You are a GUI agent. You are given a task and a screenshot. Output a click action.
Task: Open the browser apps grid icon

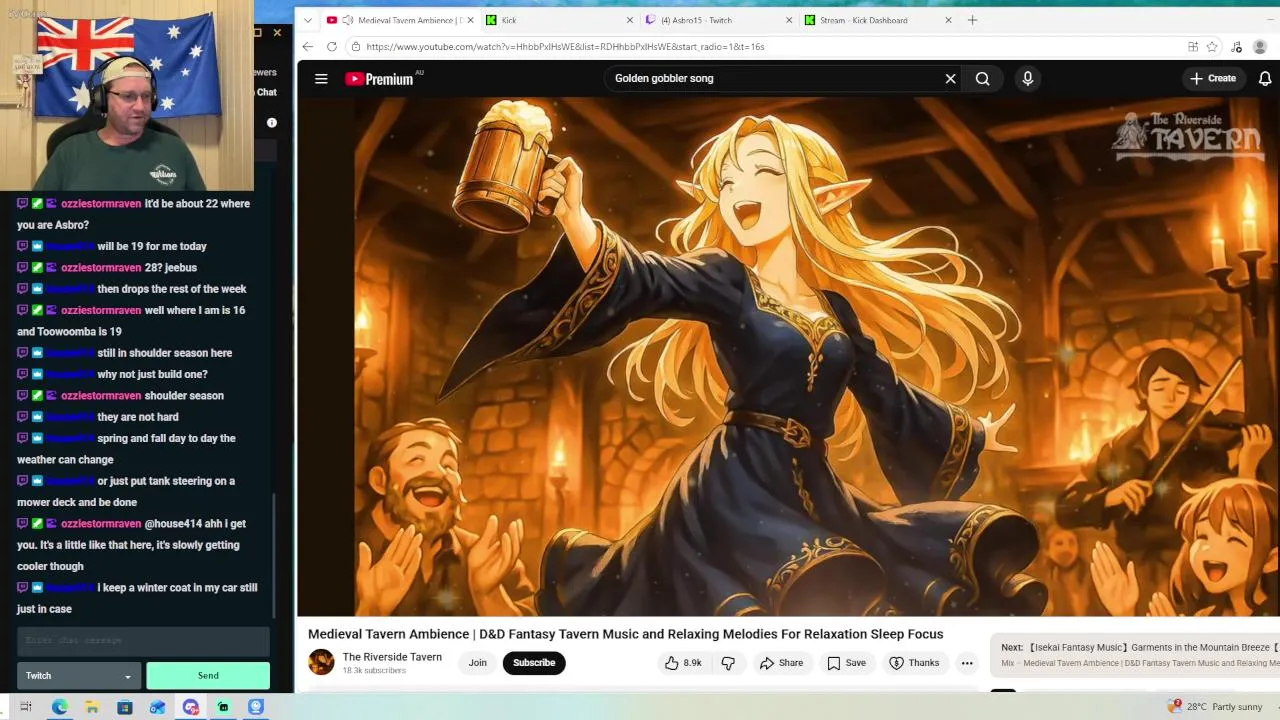pyautogui.click(x=1193, y=46)
